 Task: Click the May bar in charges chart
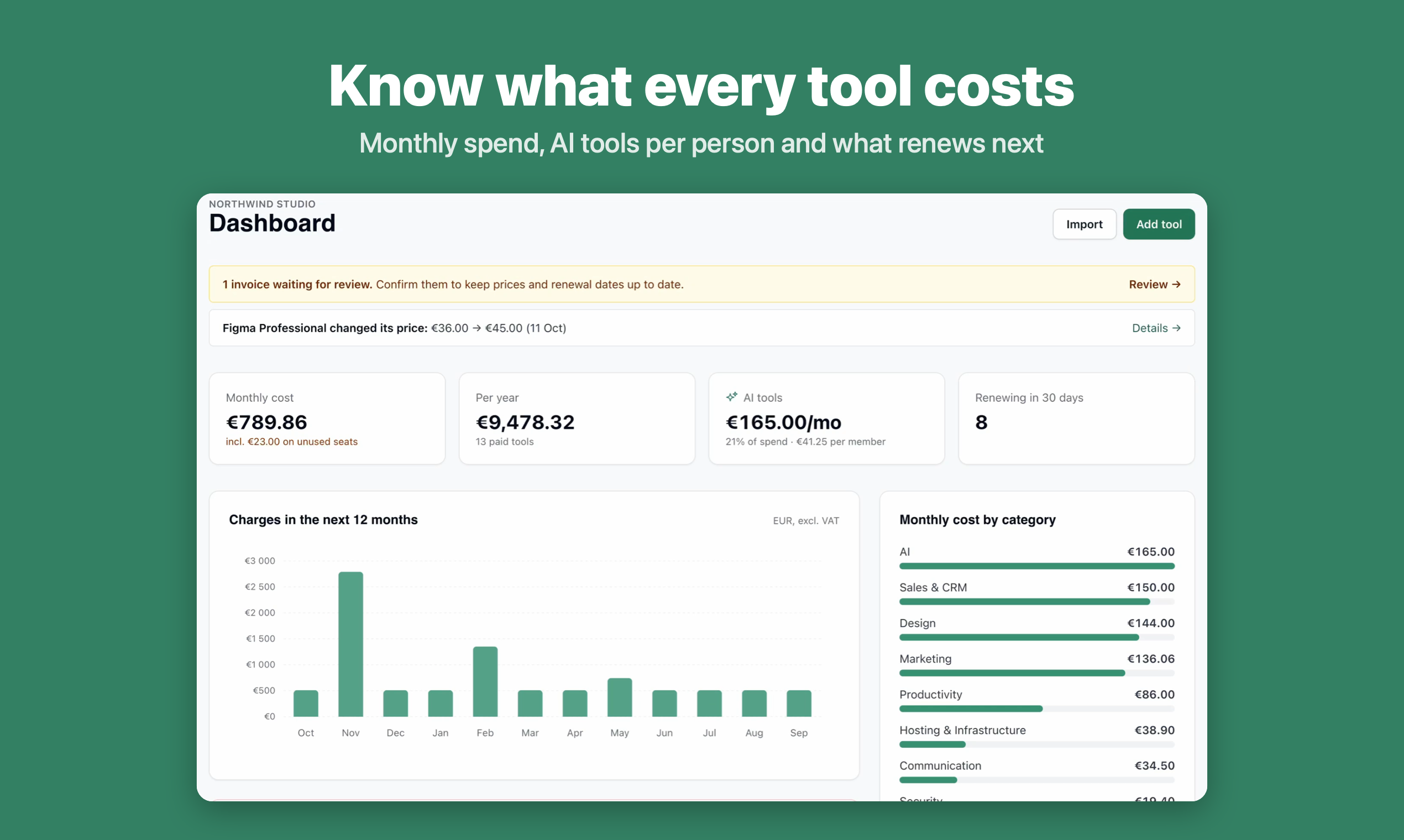(x=619, y=697)
